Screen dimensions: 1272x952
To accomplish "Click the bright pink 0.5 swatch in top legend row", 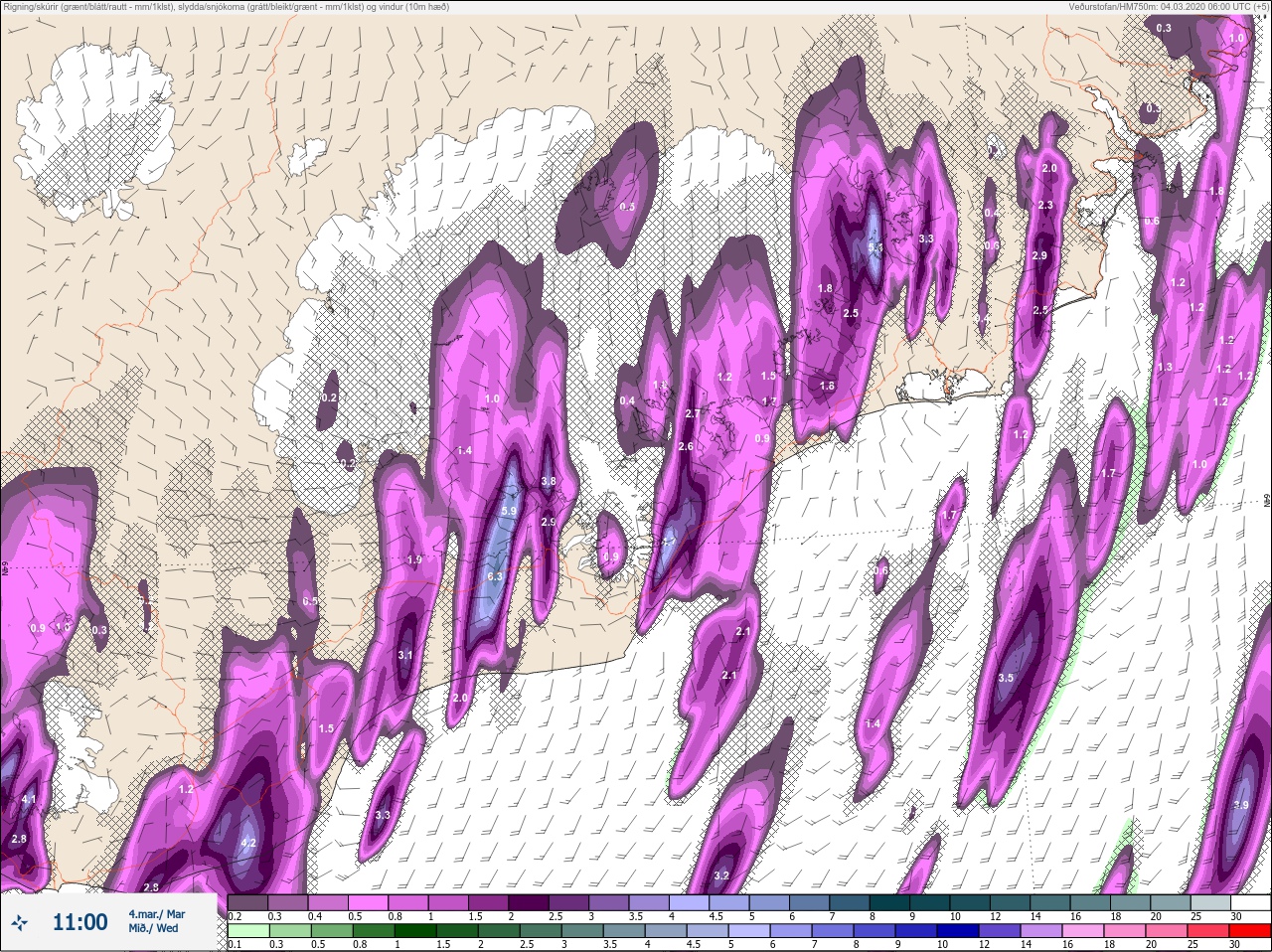I will coord(368,903).
